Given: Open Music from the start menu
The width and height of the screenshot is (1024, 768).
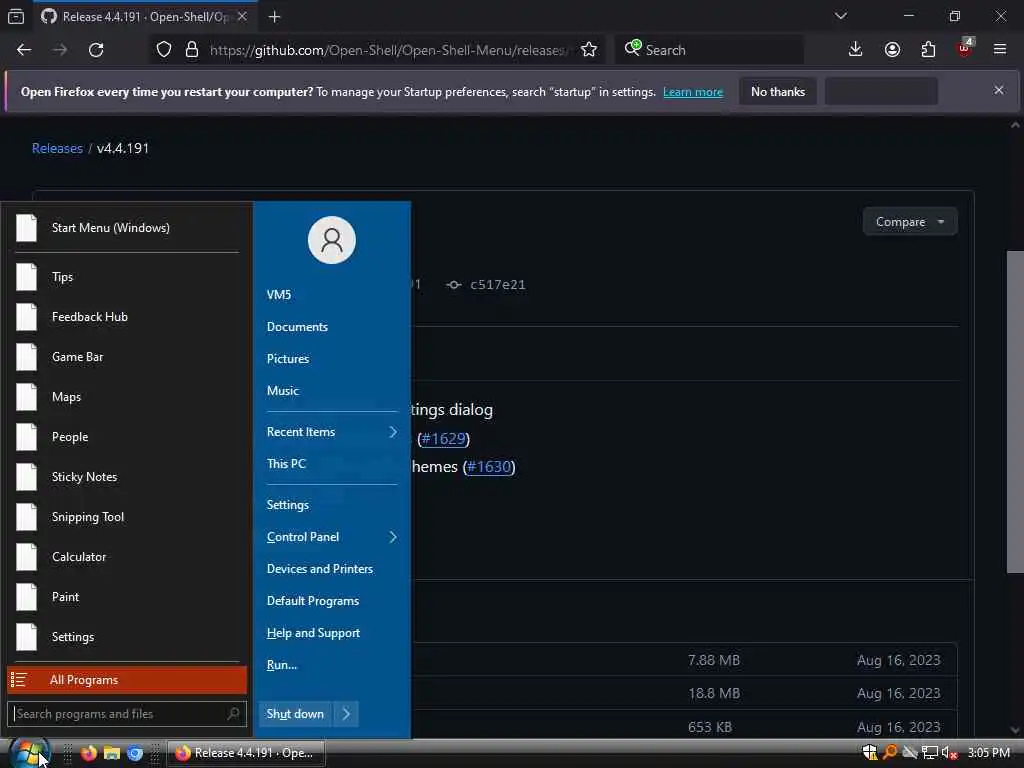Looking at the screenshot, I should pyautogui.click(x=332, y=391).
